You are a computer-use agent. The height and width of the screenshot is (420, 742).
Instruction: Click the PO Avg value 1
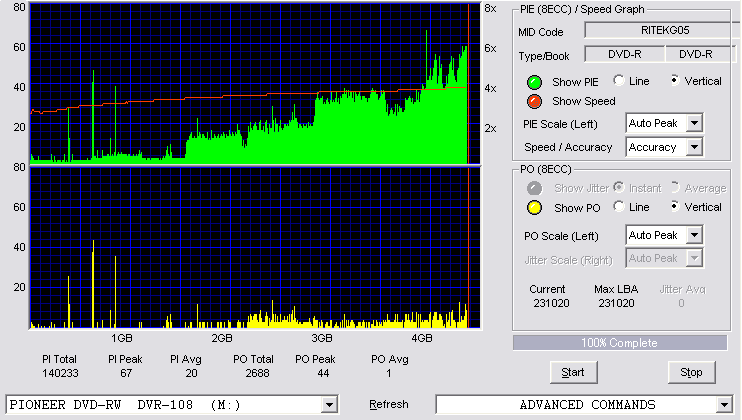[x=389, y=374]
